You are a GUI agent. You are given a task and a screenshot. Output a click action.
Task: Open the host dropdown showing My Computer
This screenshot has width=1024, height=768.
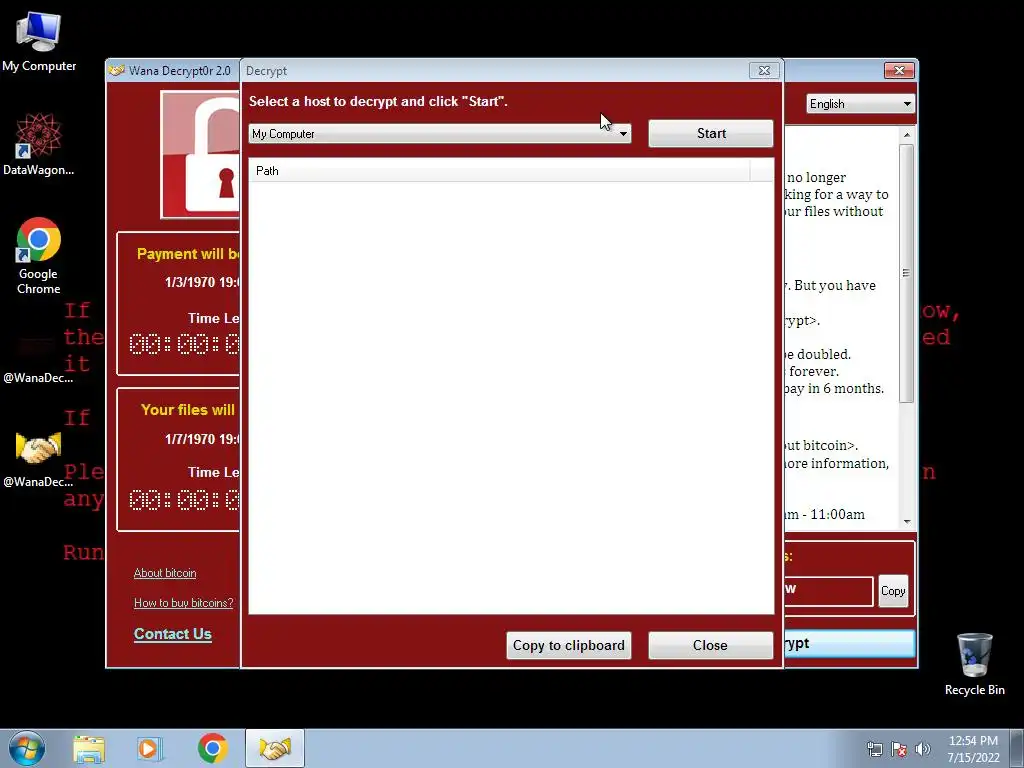[x=440, y=134]
